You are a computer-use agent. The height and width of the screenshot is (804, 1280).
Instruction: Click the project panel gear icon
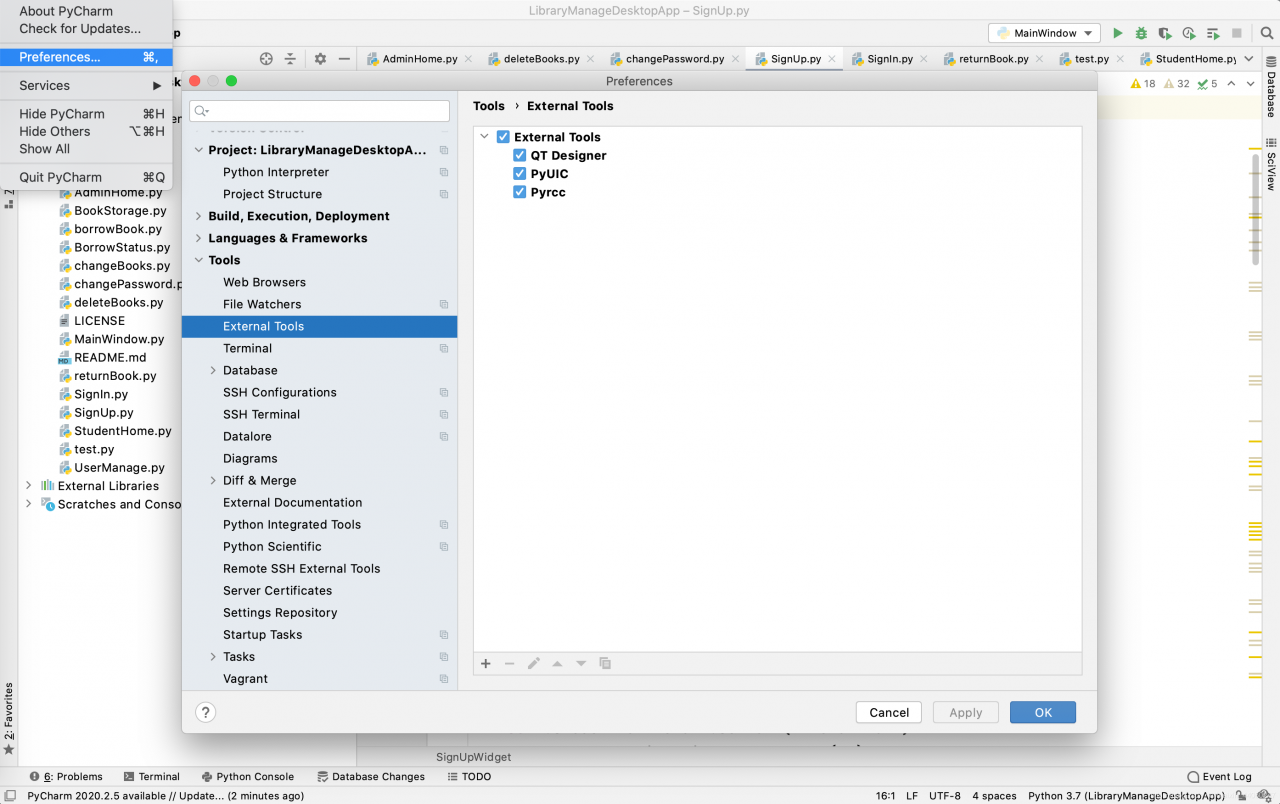[x=320, y=59]
